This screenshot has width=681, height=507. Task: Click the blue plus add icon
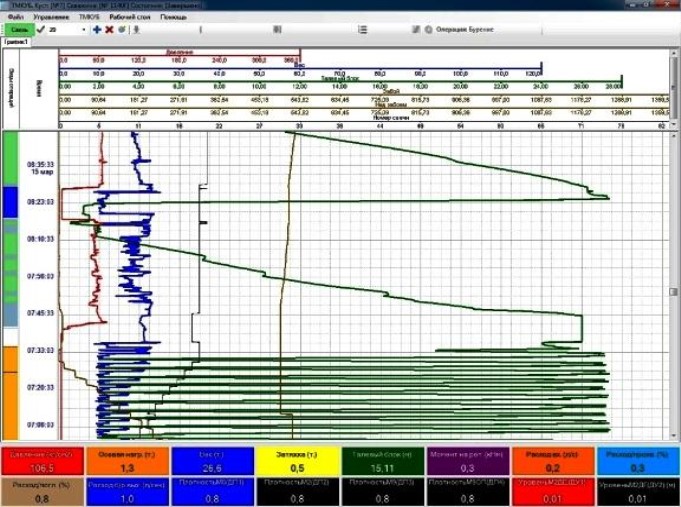click(97, 30)
